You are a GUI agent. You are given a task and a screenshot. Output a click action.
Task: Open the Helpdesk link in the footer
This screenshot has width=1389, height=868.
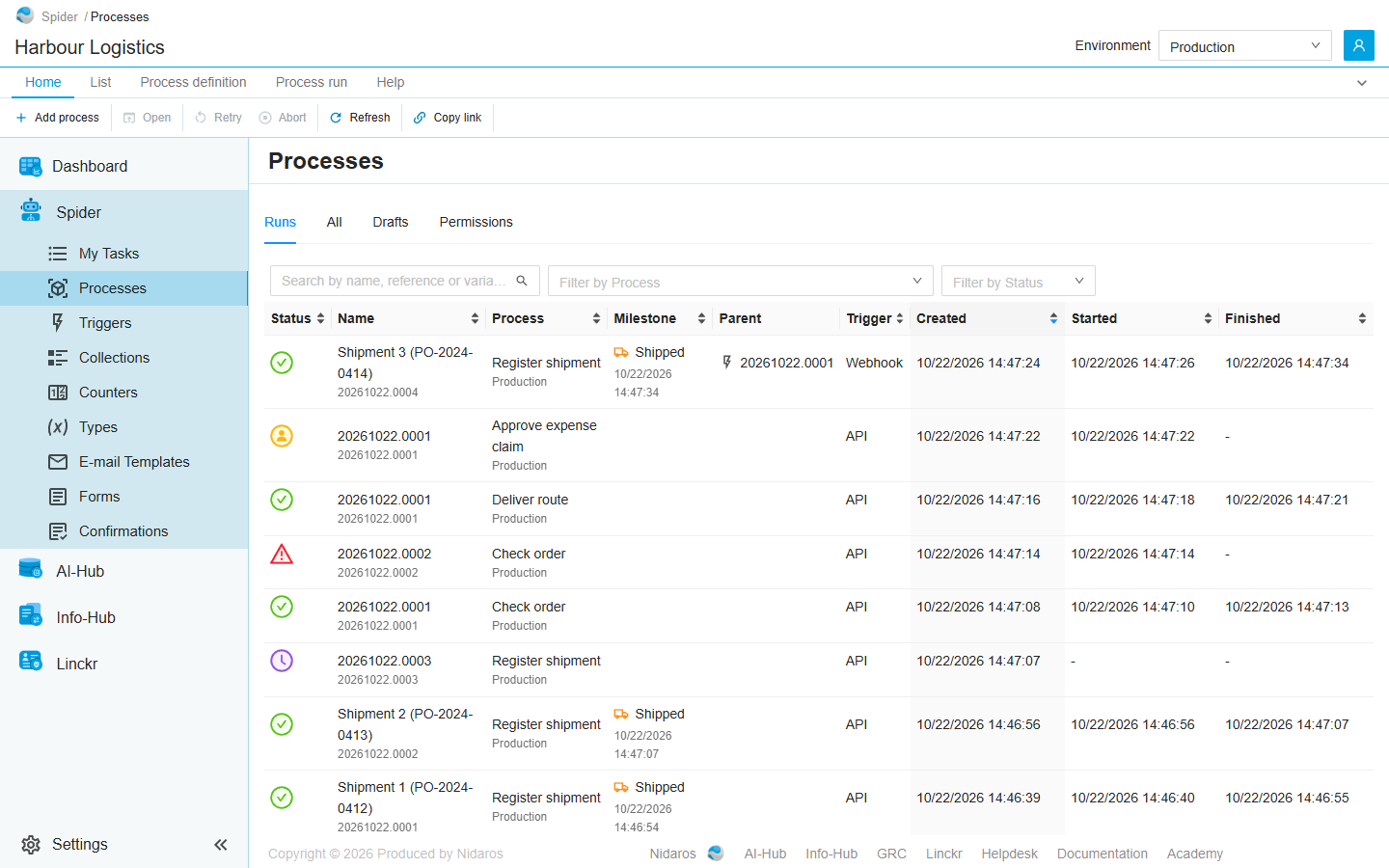pyautogui.click(x=1009, y=854)
